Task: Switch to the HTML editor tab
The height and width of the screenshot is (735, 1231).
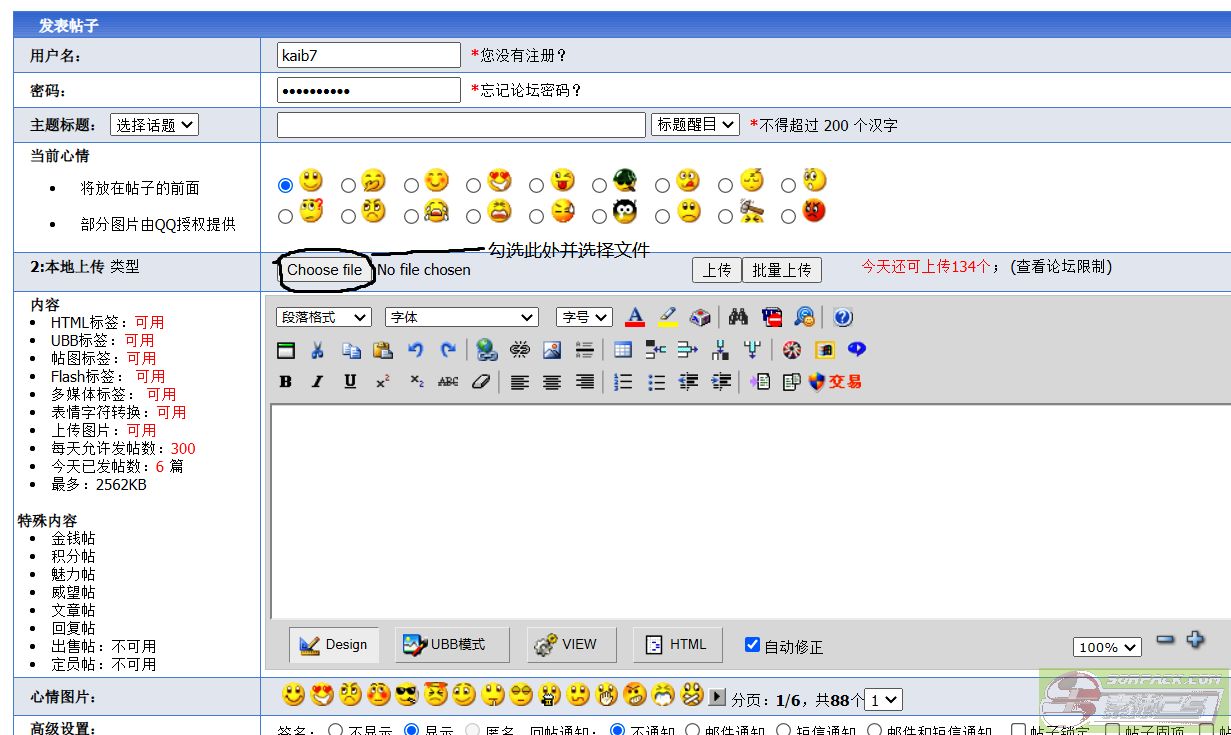Action: tap(677, 645)
